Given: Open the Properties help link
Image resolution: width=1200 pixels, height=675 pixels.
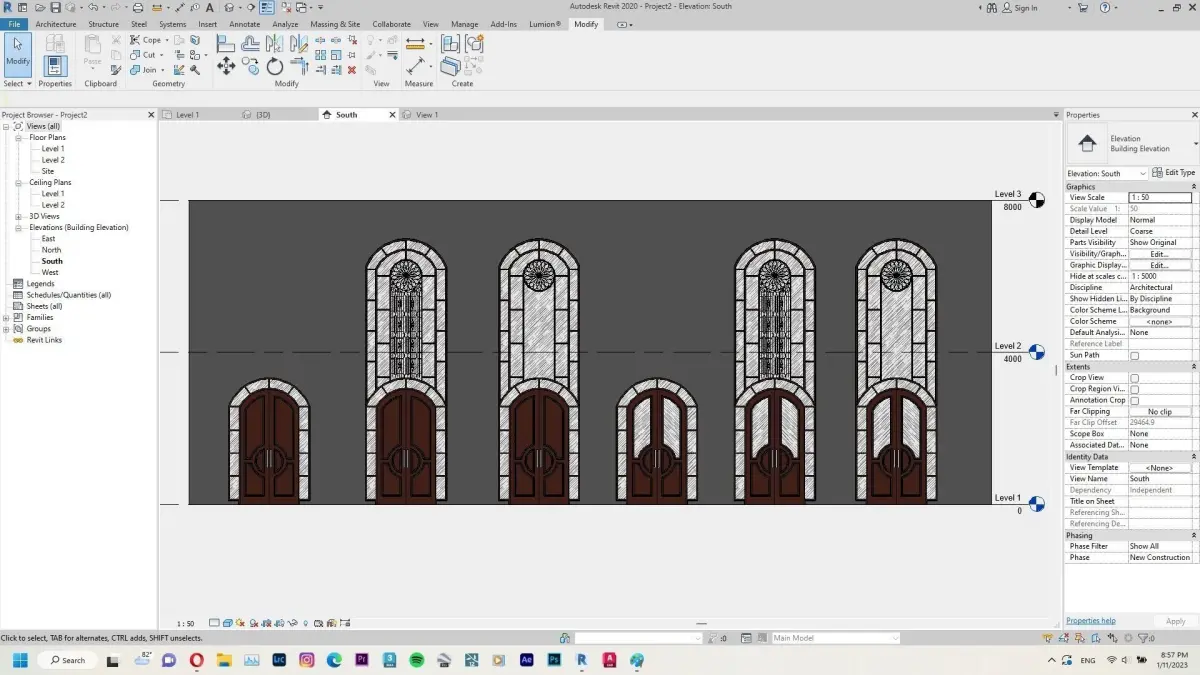Looking at the screenshot, I should click(1090, 621).
